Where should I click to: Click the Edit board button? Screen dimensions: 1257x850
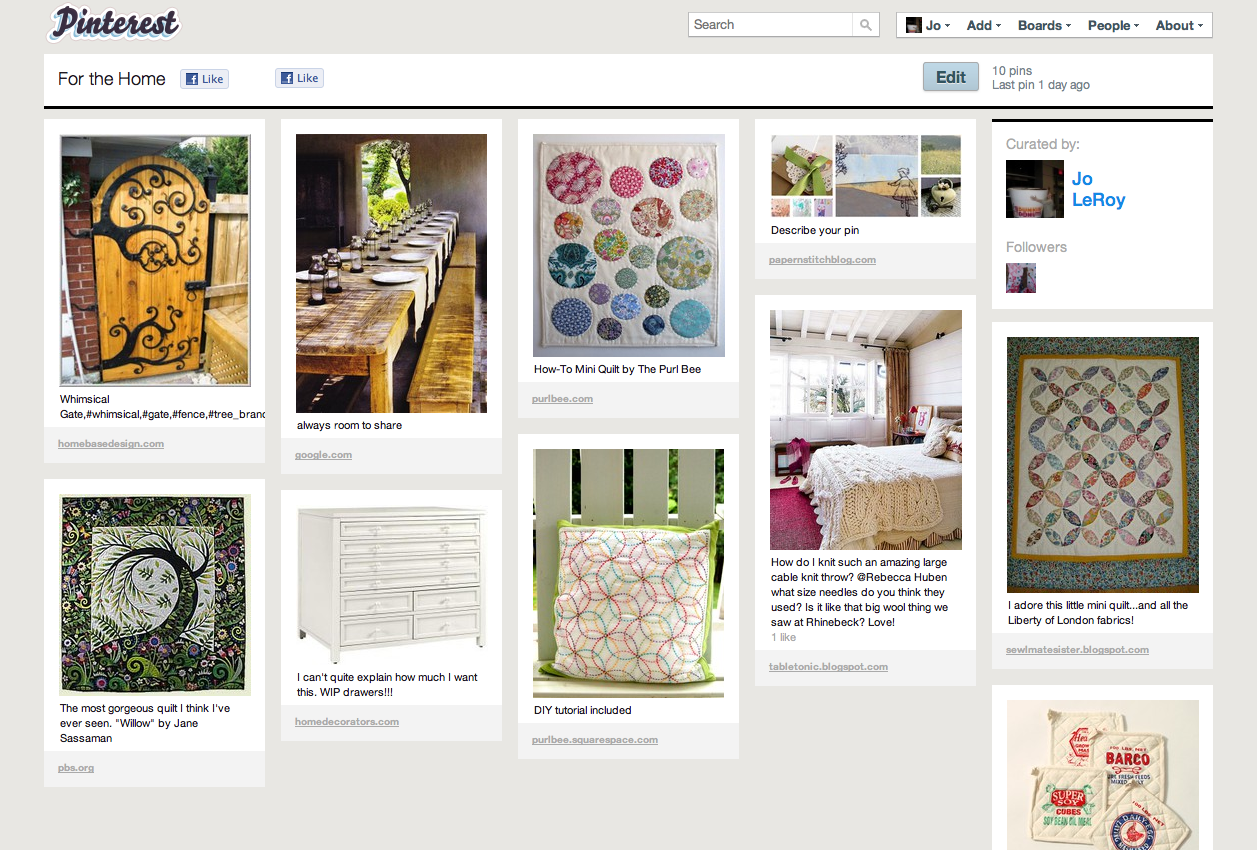click(x=950, y=77)
